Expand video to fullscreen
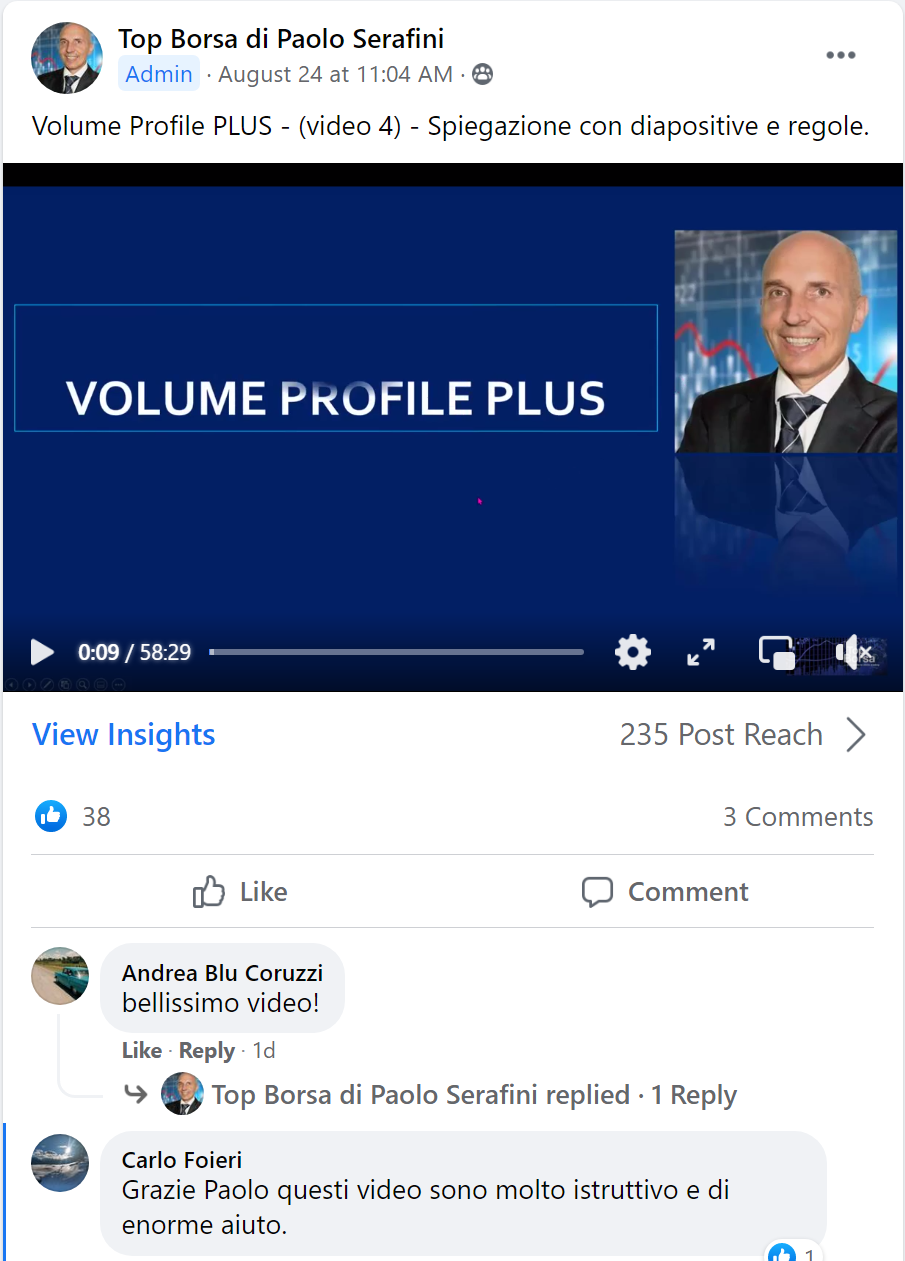Screen dimensions: 905x1261 pyautogui.click(x=702, y=653)
